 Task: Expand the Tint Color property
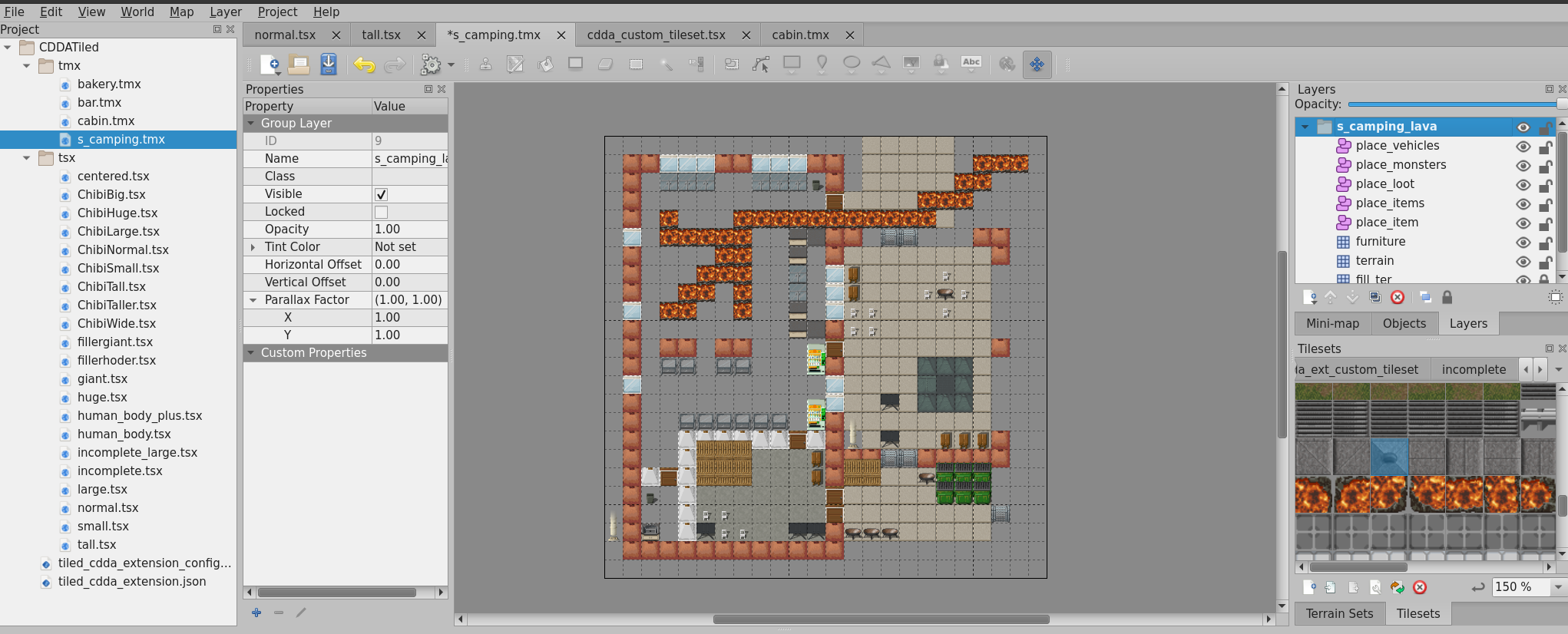pos(253,247)
